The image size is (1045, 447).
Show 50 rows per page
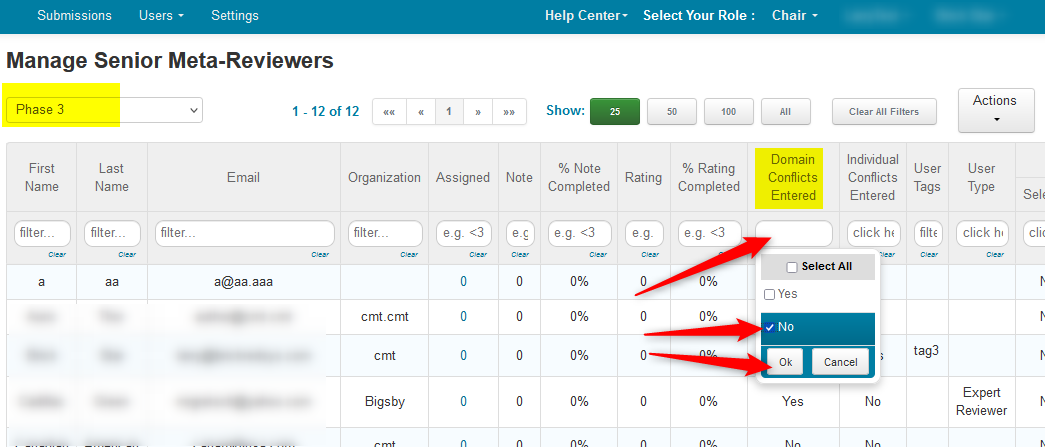[x=672, y=112]
